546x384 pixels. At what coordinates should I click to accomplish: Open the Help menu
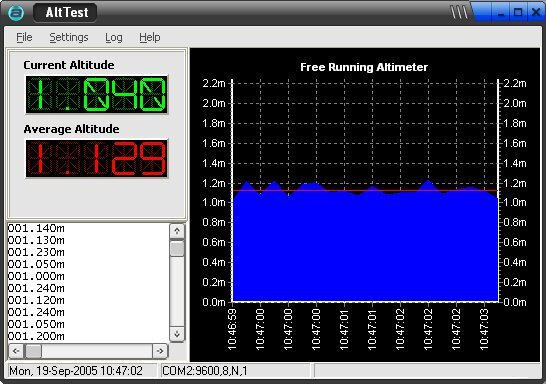[150, 37]
